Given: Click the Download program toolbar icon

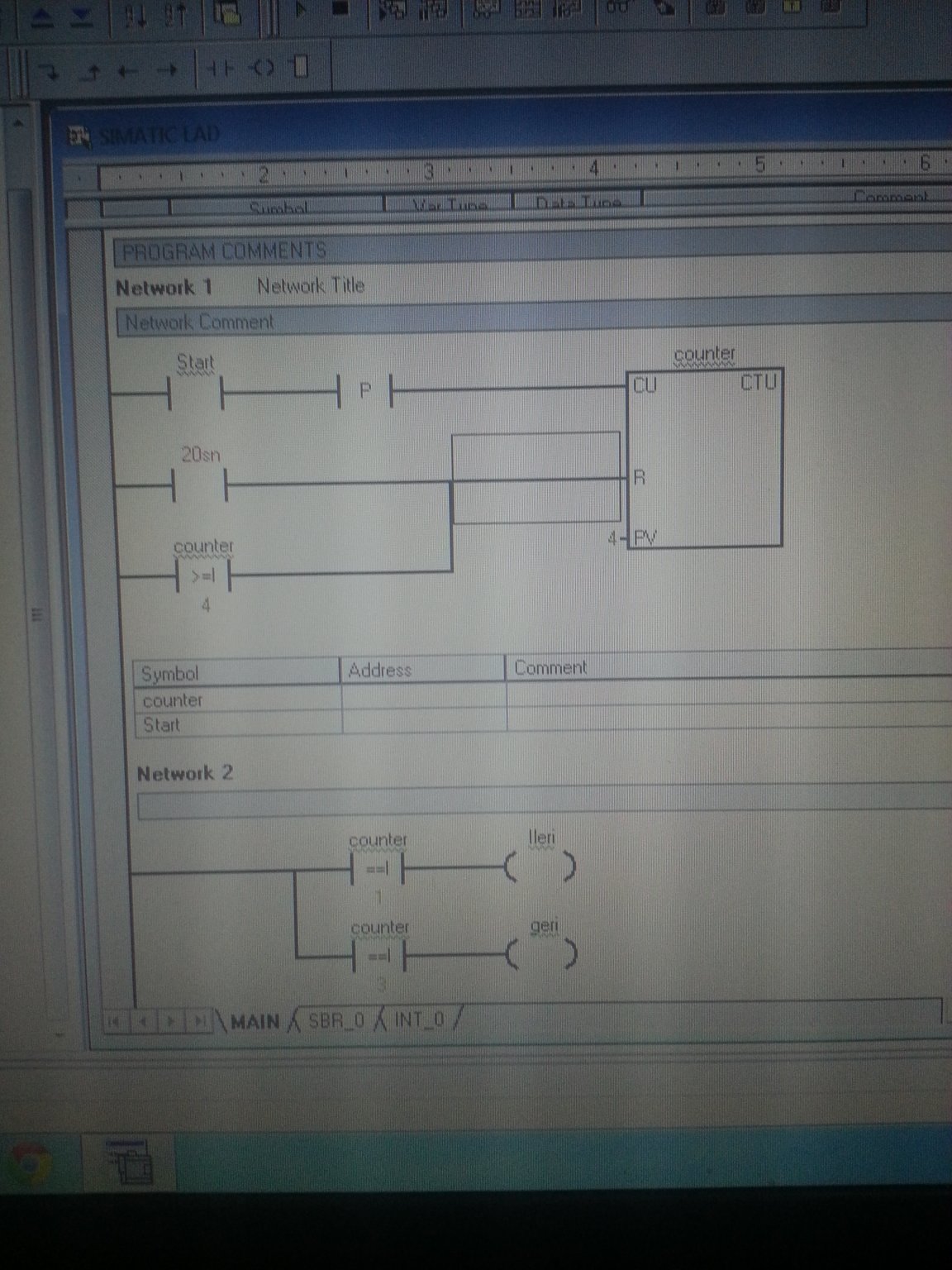Looking at the screenshot, I should [x=81, y=17].
